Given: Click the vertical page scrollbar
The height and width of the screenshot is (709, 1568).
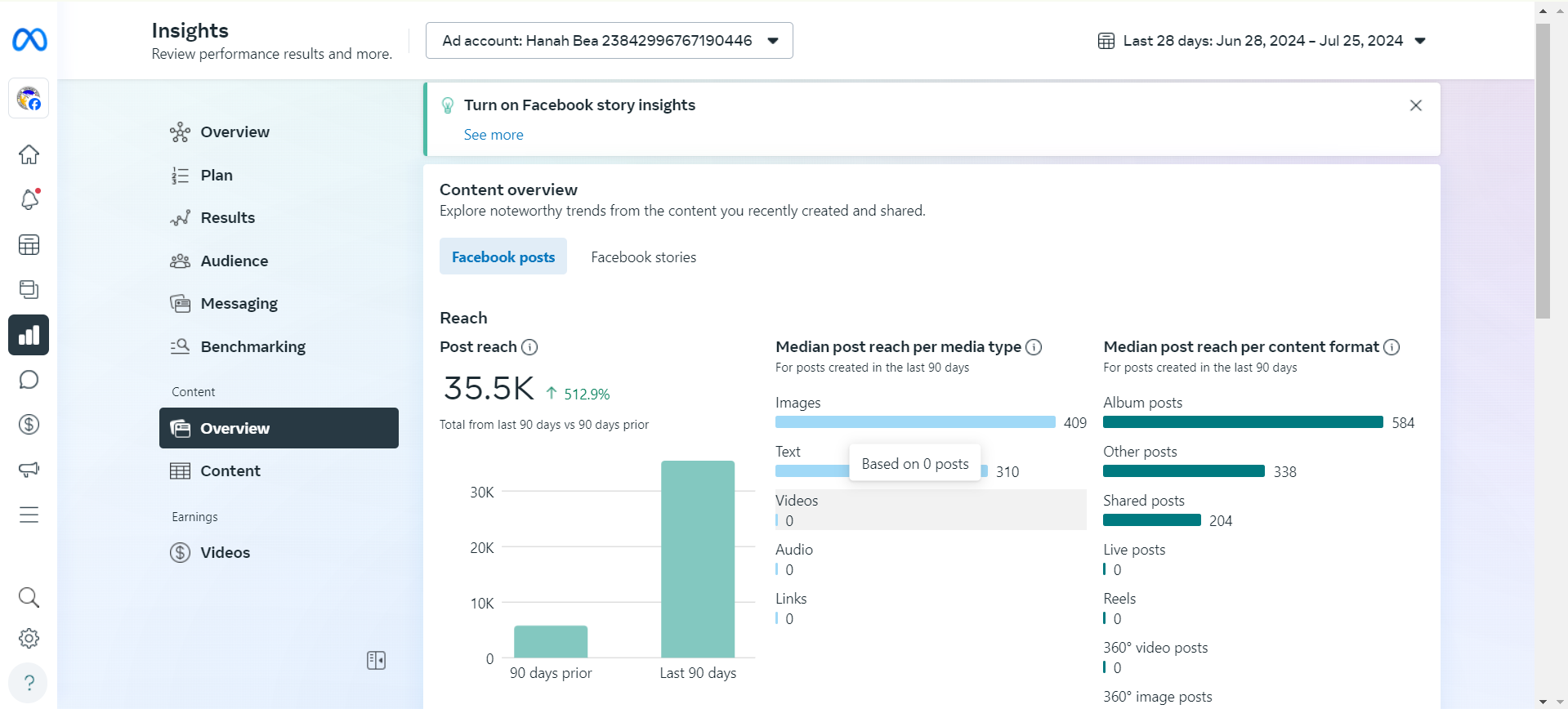Looking at the screenshot, I should point(1543,172).
